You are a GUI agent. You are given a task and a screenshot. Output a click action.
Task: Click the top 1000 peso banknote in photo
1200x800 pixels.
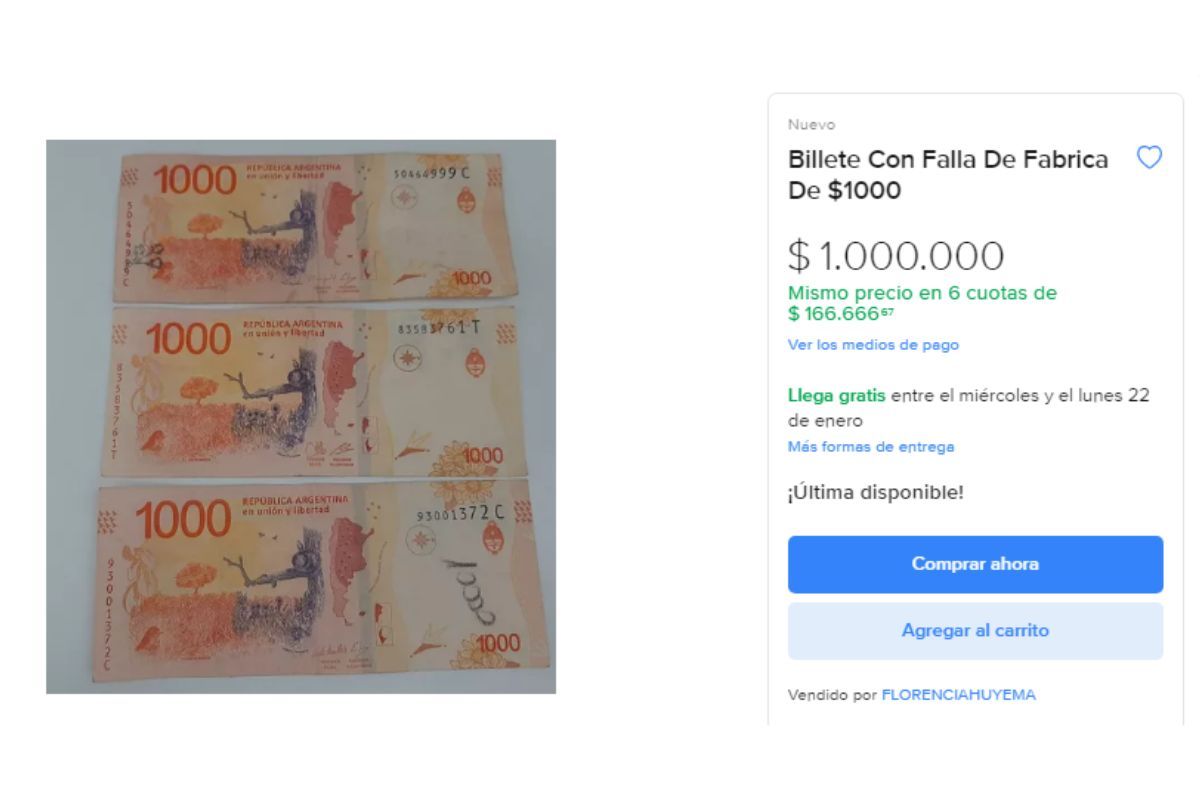(x=315, y=226)
